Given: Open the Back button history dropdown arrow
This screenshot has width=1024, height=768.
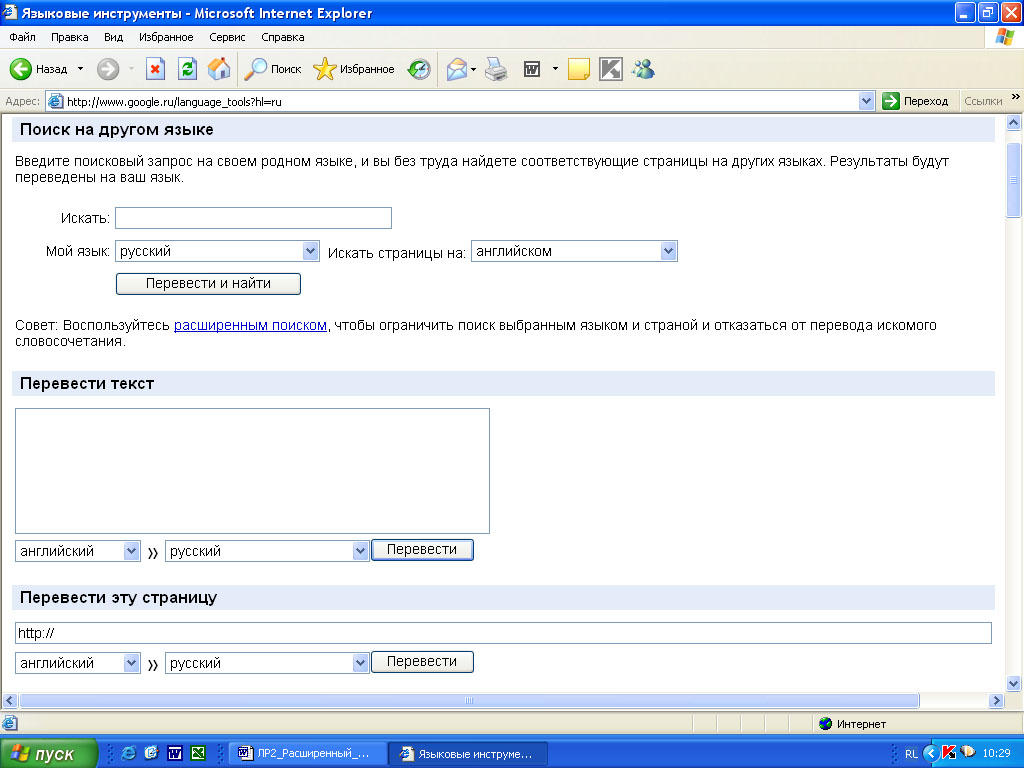Looking at the screenshot, I should click(80, 69).
